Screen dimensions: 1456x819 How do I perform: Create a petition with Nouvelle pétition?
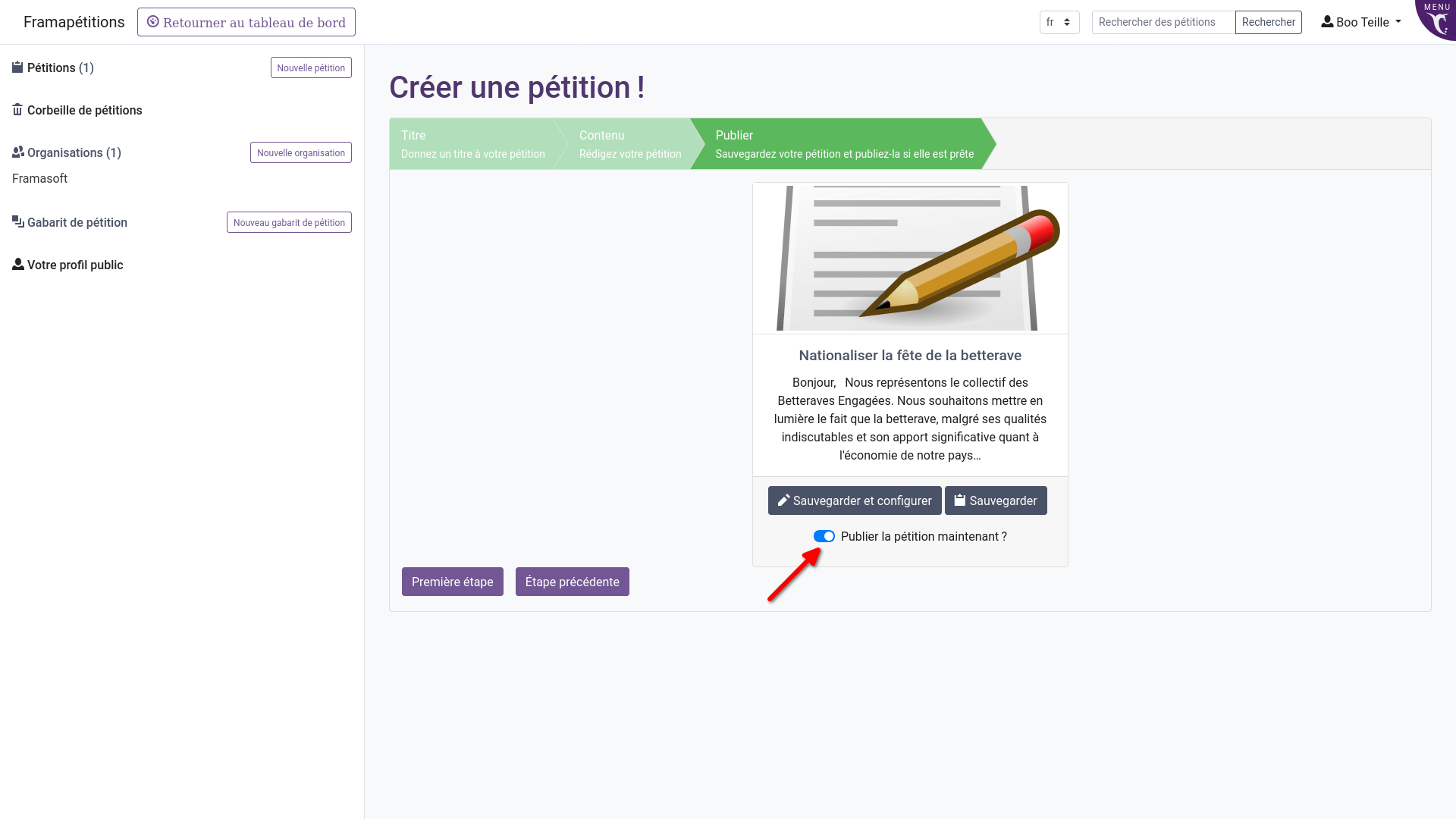310,67
